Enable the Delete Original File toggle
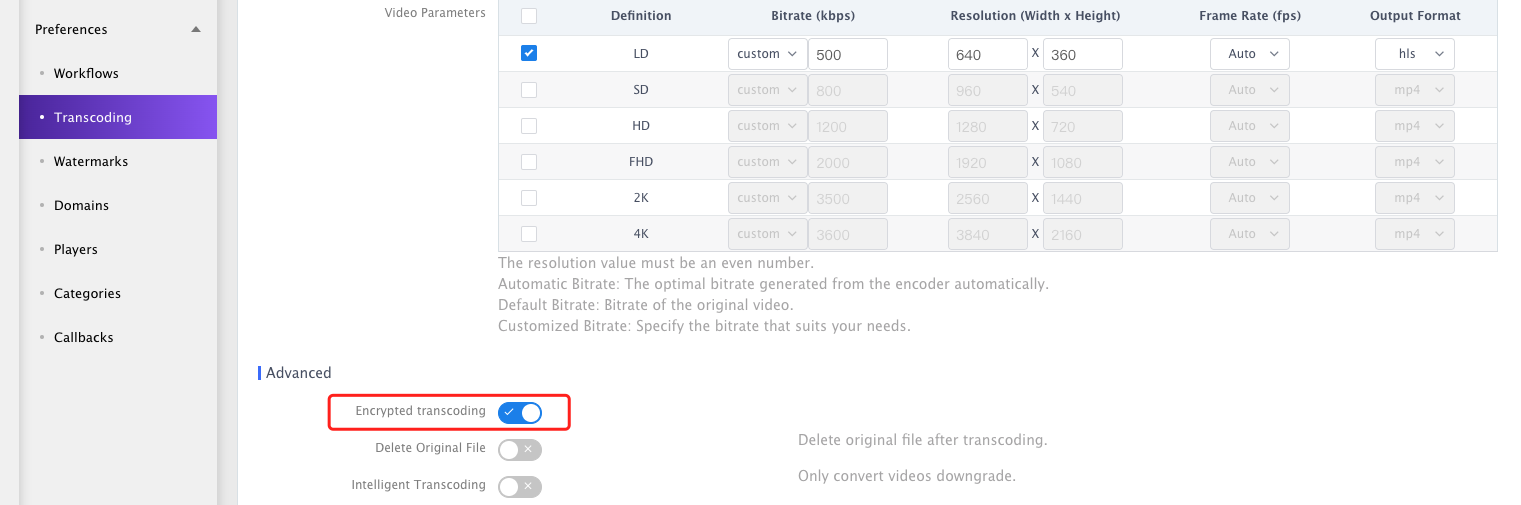Image resolution: width=1521 pixels, height=505 pixels. (520, 450)
